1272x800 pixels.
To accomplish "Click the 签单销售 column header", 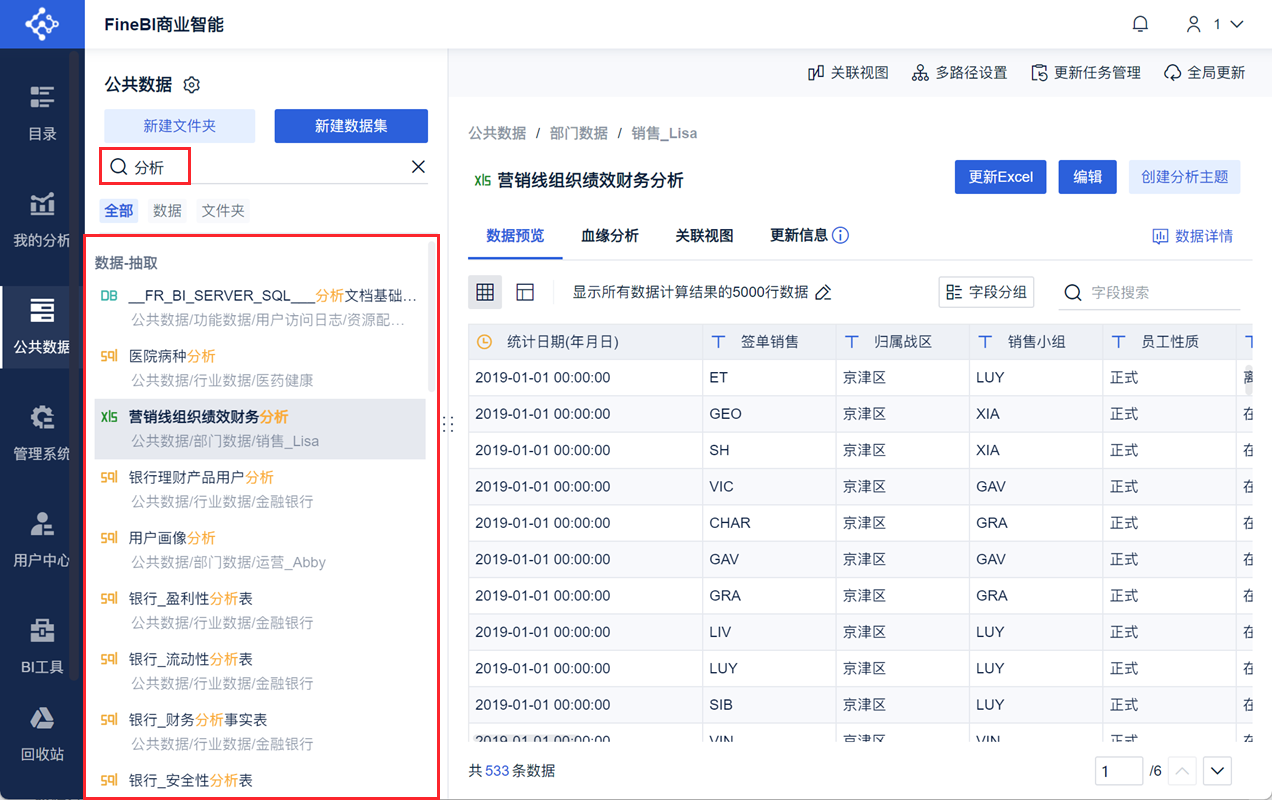I will [769, 342].
